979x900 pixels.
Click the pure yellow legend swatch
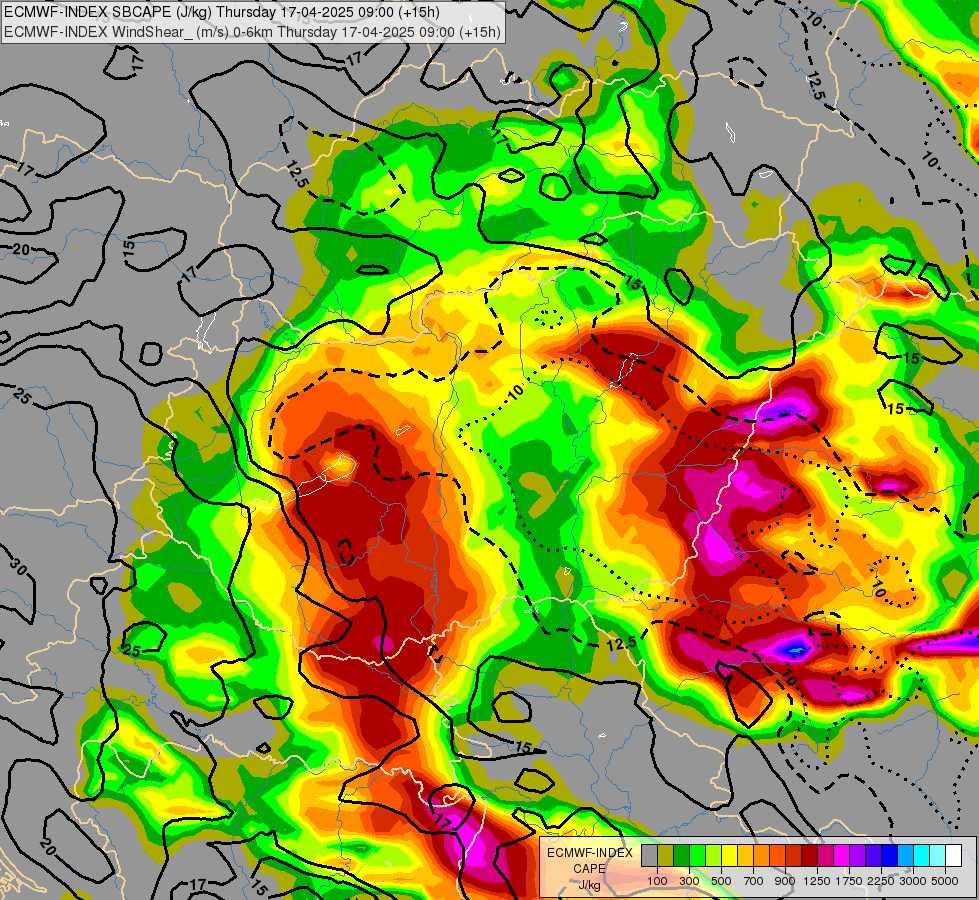coord(730,856)
